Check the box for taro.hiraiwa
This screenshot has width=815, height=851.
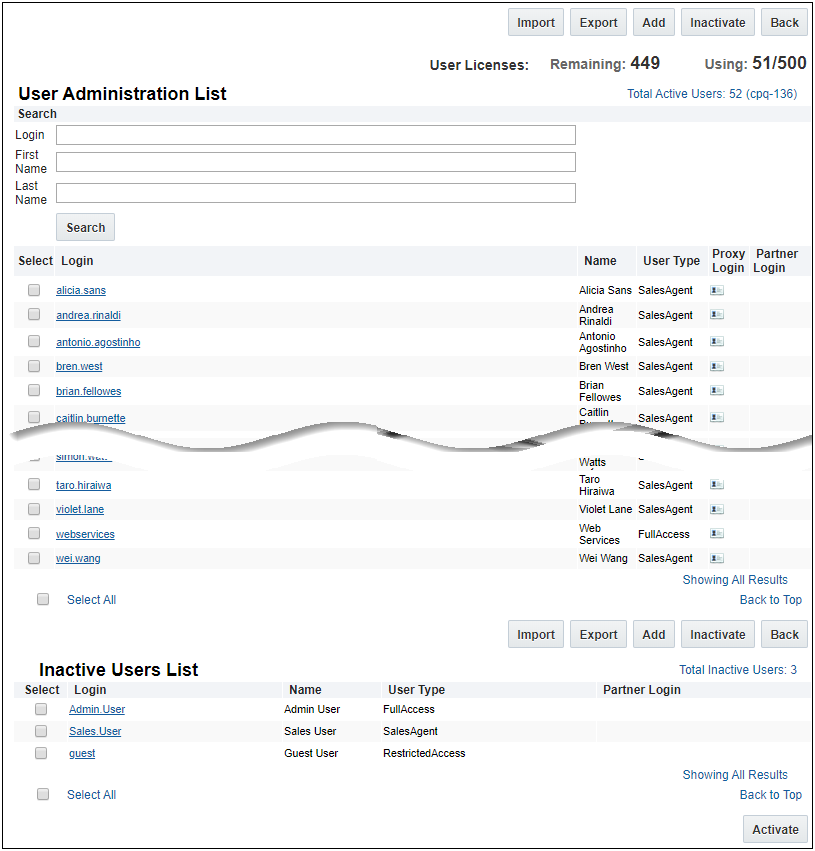34,484
